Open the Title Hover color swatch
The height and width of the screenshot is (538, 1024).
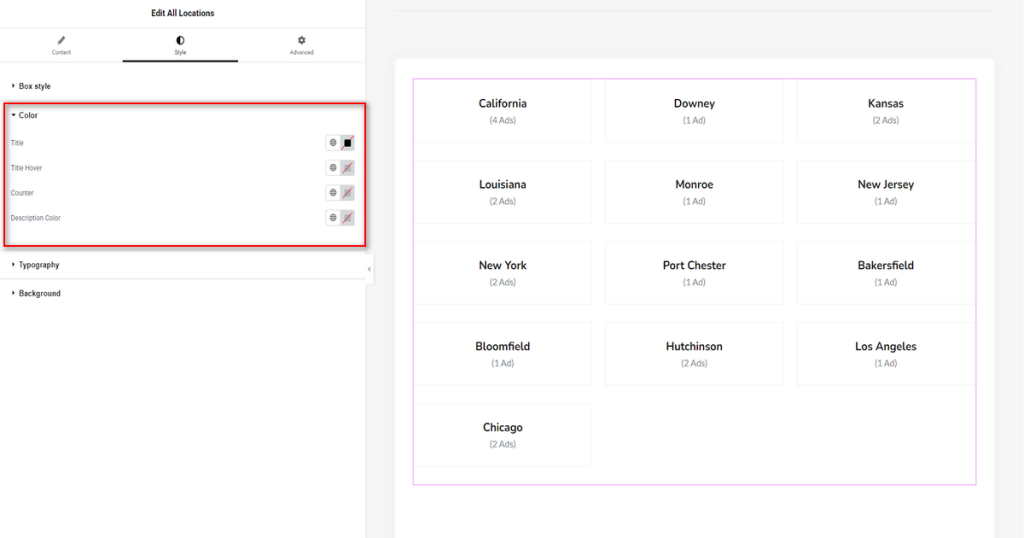point(347,168)
